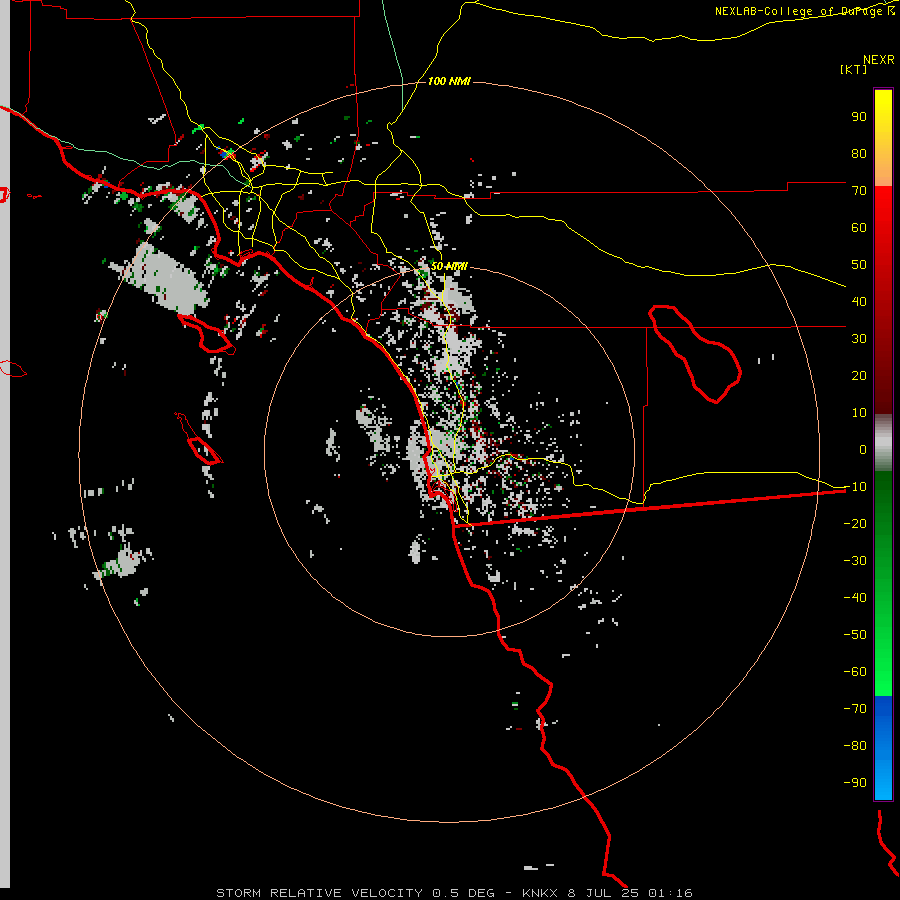
Task: Click the -10 value on the velocity scale
Action: [x=855, y=487]
